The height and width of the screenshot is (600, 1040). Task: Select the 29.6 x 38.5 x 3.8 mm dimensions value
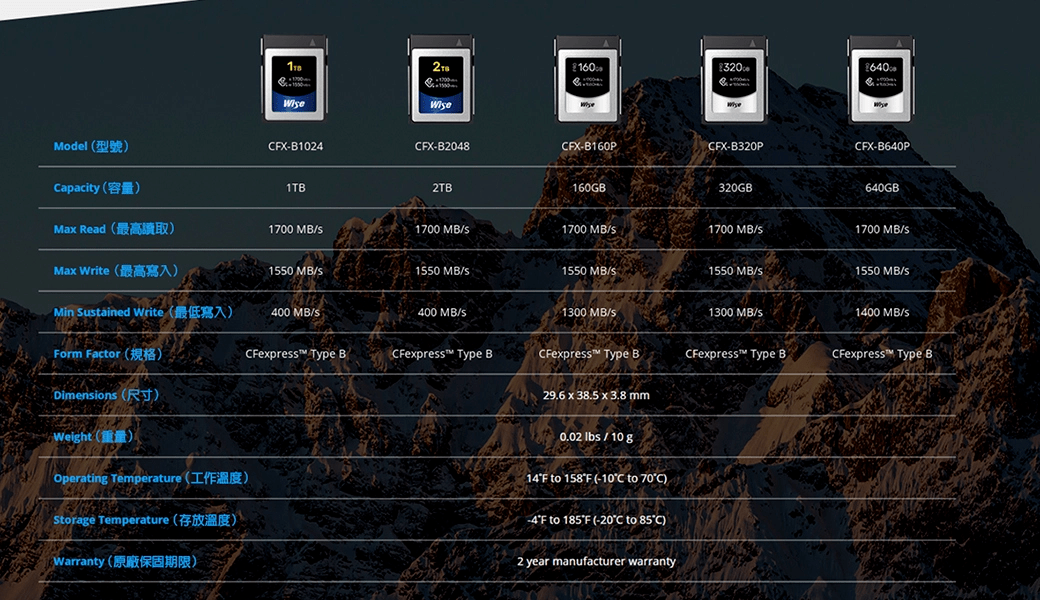[x=596, y=395]
